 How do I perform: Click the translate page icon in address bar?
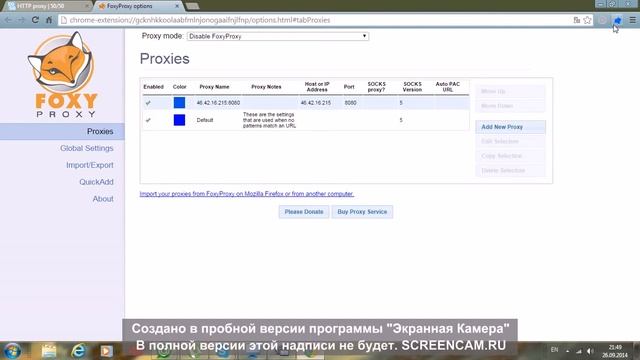tap(577, 20)
